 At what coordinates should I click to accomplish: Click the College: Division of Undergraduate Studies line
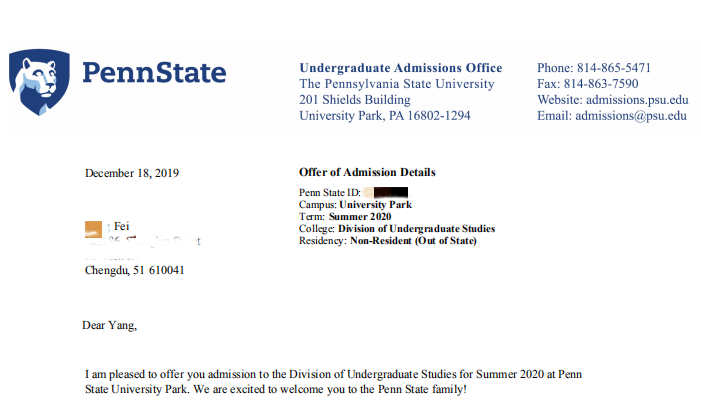point(397,228)
